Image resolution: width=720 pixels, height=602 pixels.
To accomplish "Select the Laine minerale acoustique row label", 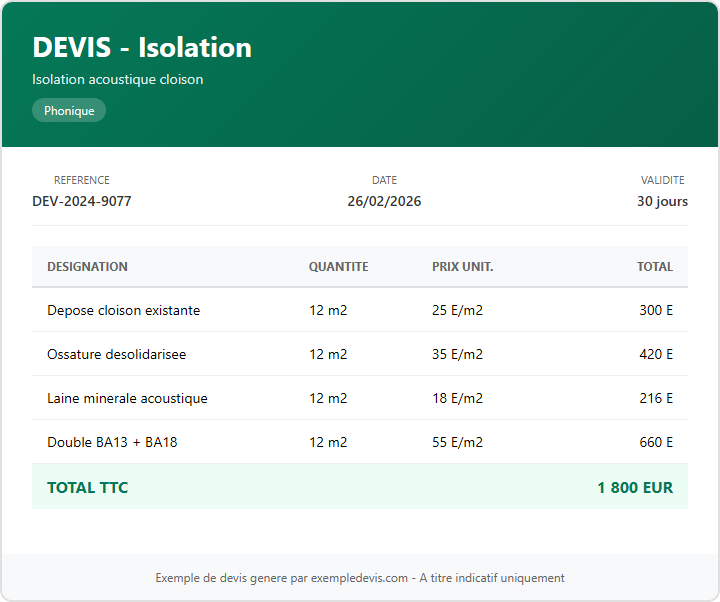I will click(x=127, y=398).
